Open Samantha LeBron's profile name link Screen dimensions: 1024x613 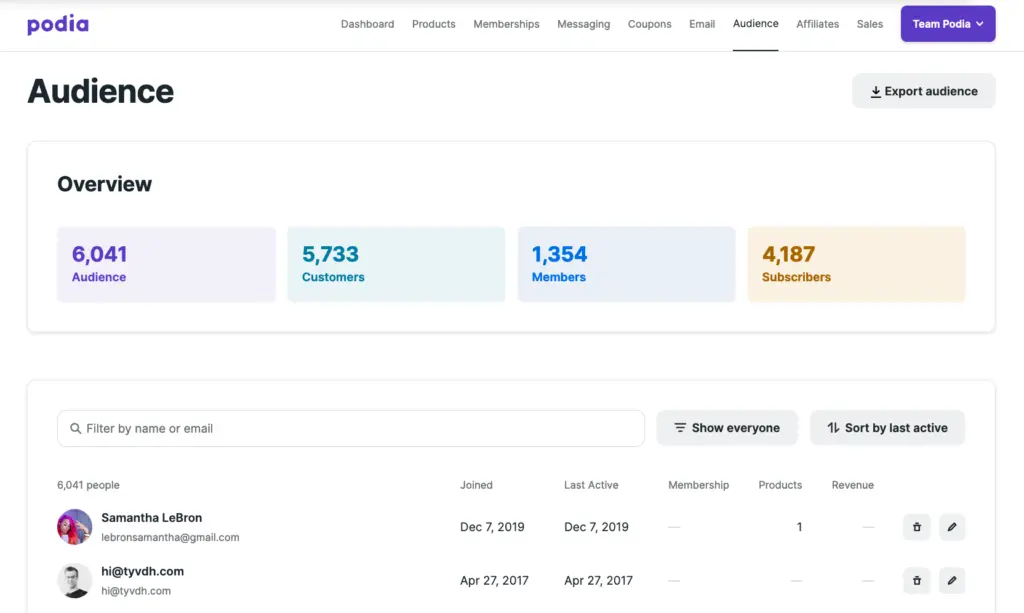(x=151, y=518)
